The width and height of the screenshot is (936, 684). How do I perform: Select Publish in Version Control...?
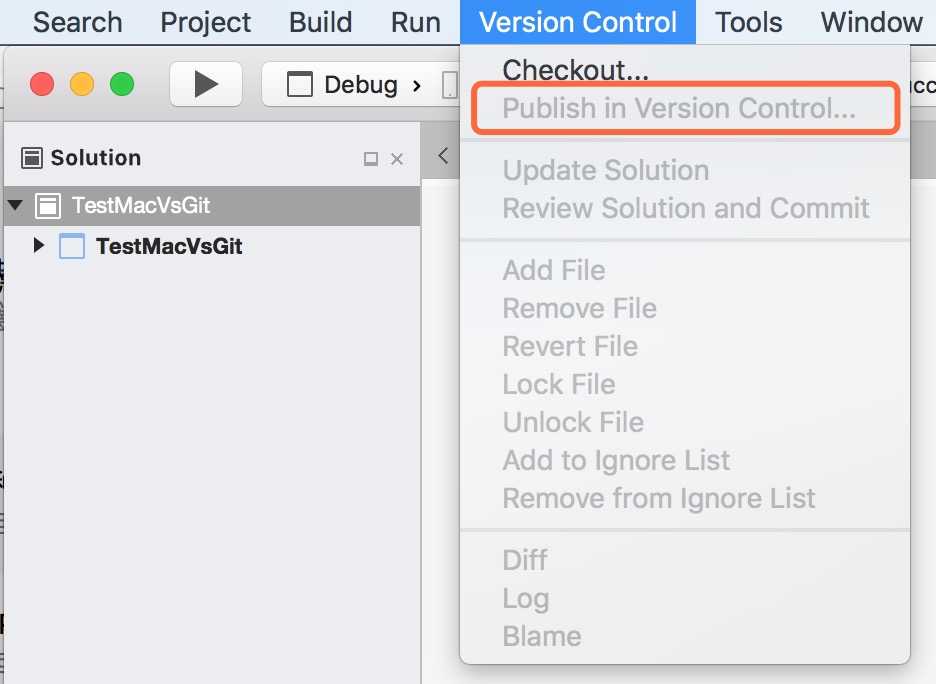(679, 108)
